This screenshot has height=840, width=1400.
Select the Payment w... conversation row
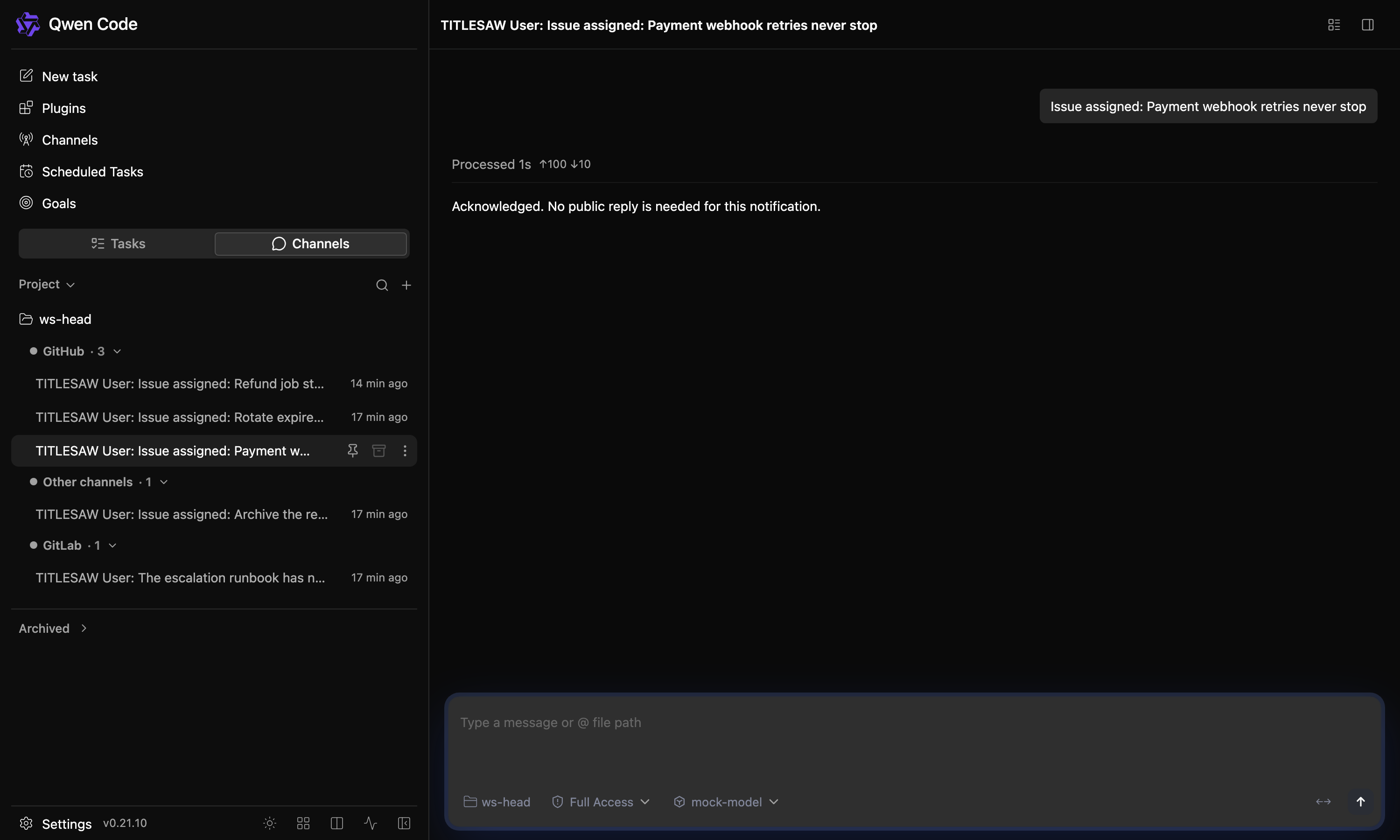214,450
